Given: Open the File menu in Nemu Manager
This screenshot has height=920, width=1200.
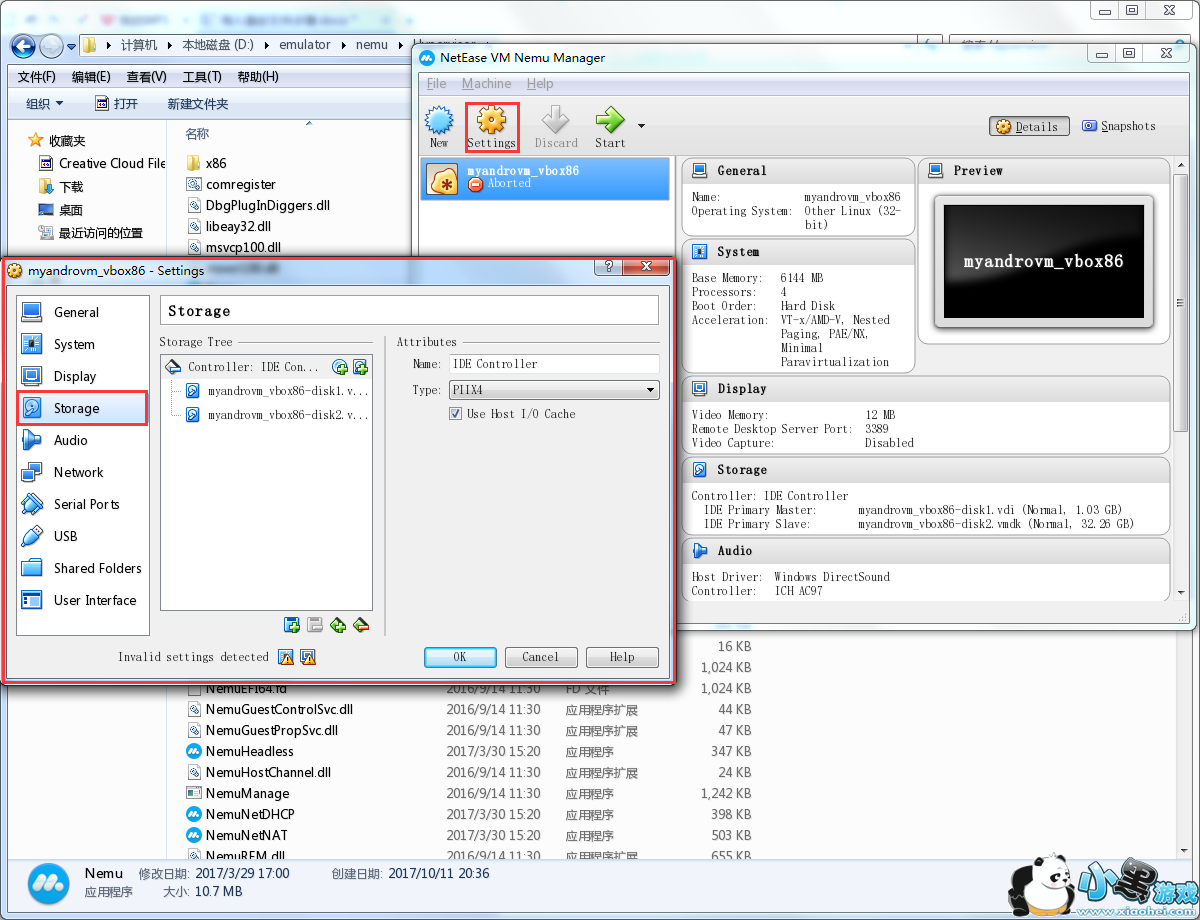Looking at the screenshot, I should pos(436,83).
